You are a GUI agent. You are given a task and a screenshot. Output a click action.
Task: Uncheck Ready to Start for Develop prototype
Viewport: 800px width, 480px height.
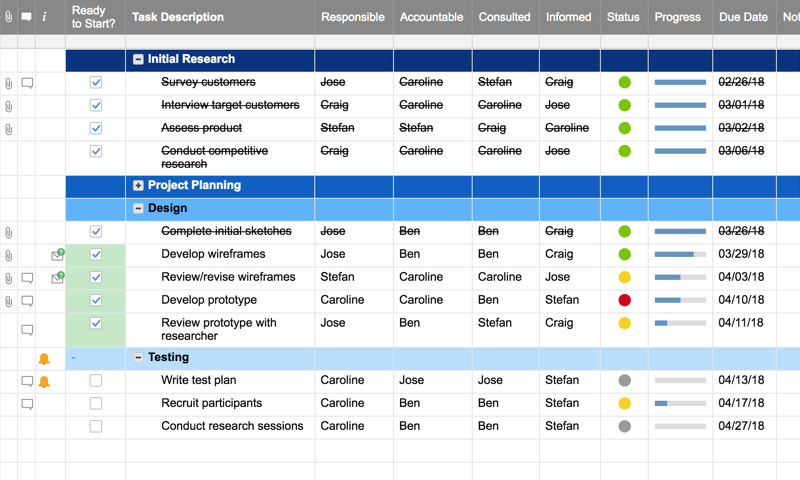coord(96,300)
